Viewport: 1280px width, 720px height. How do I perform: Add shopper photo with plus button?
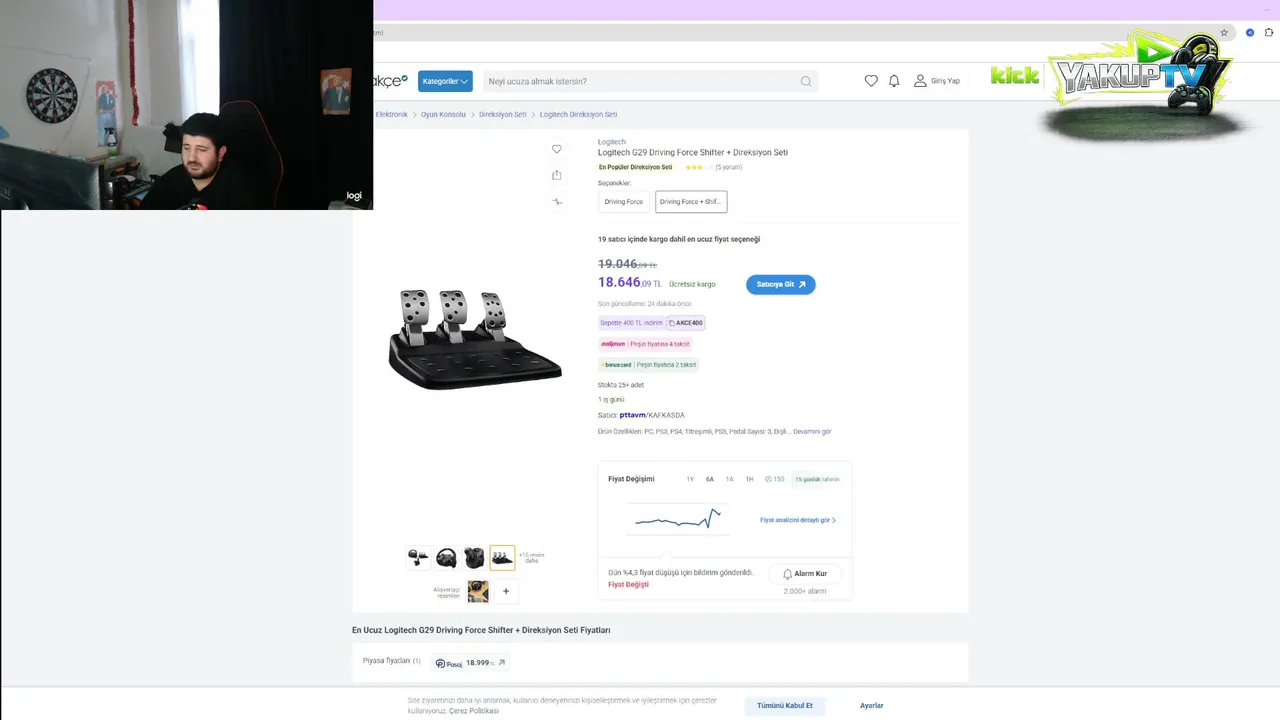click(506, 591)
